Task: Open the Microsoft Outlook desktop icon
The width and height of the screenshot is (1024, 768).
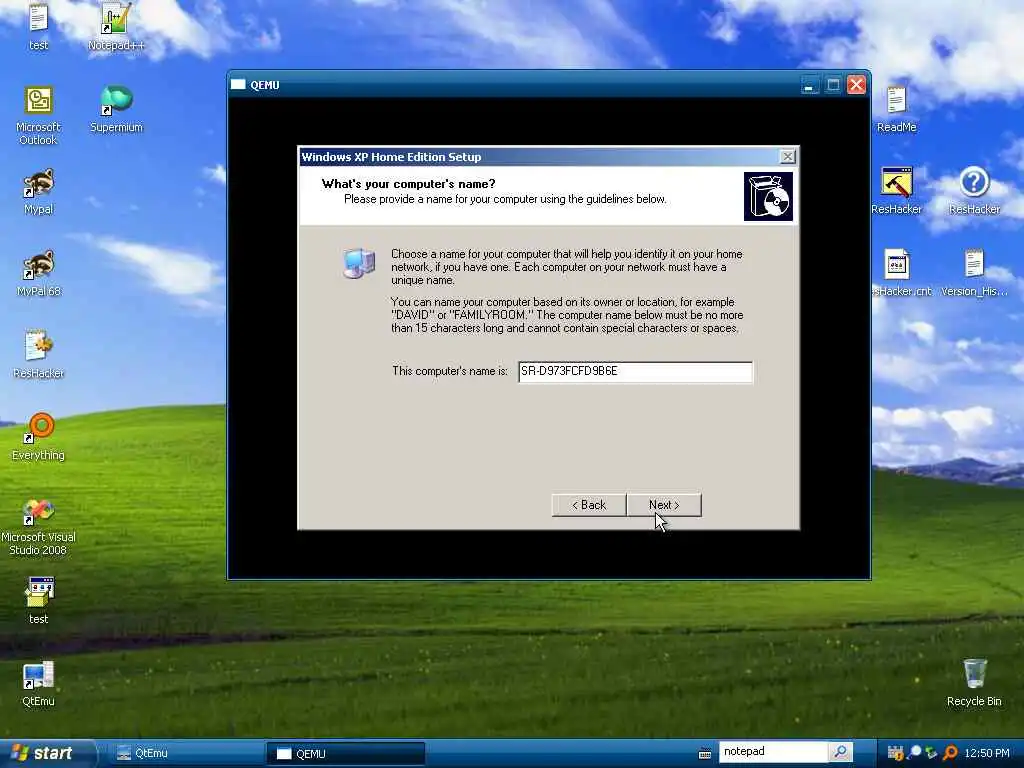Action: tap(39, 116)
